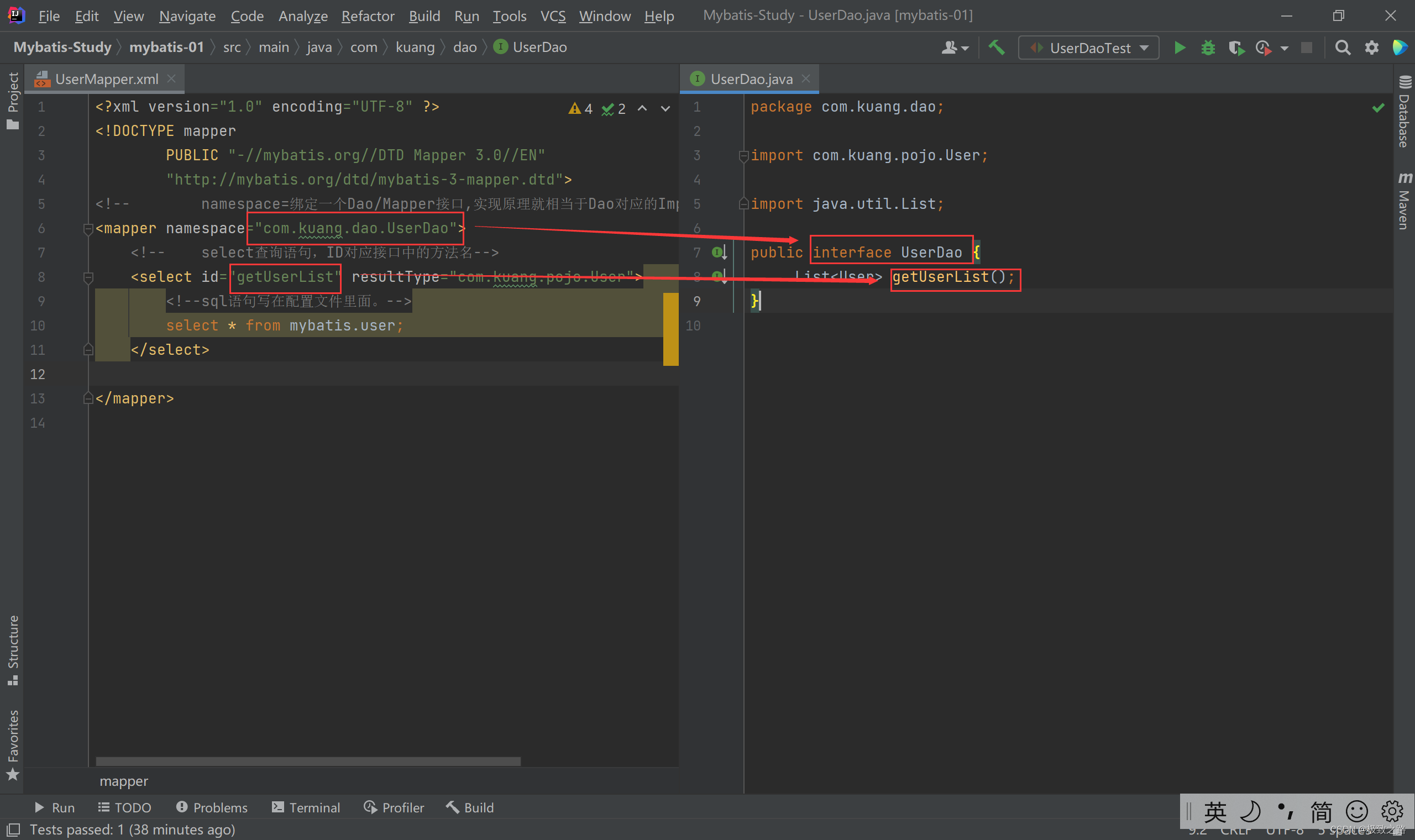Go to previous highlighted error arrow
The height and width of the screenshot is (840, 1415).
tap(642, 108)
